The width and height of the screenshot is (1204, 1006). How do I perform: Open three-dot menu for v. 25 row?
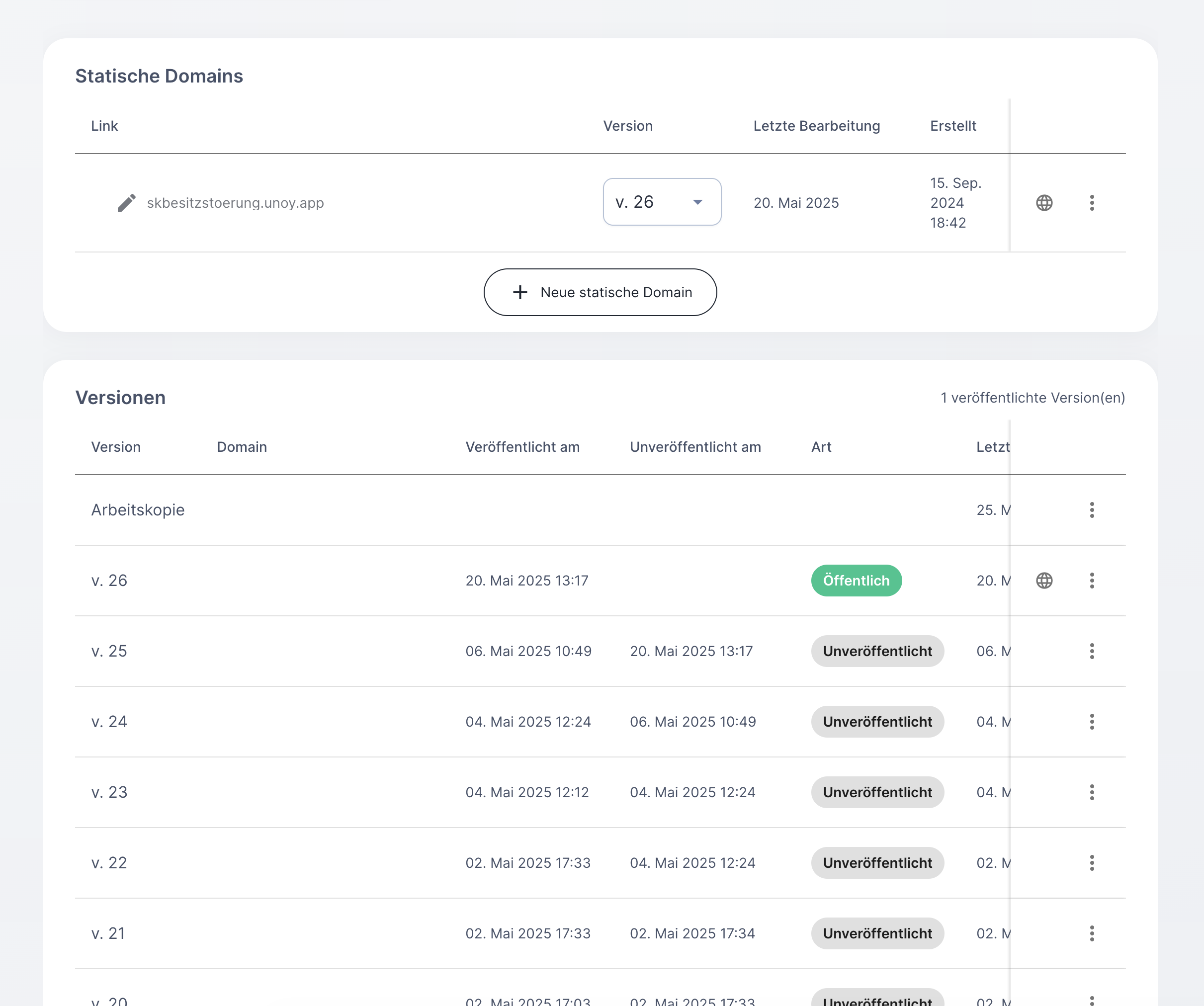(1092, 651)
